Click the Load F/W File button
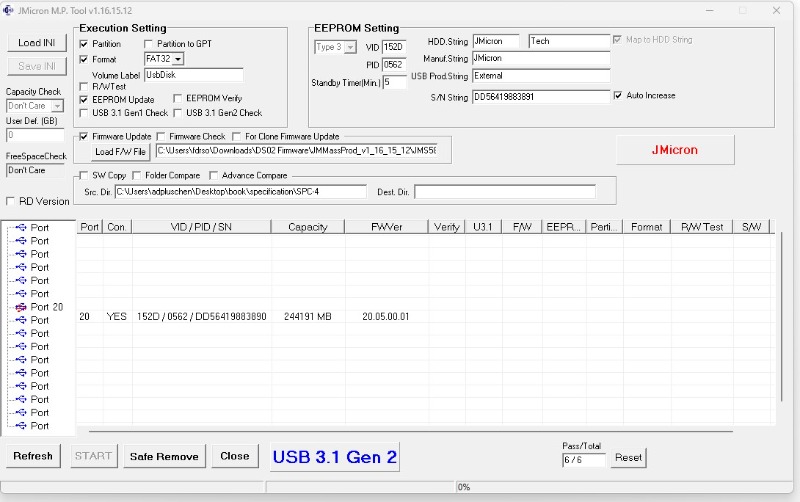 point(120,152)
